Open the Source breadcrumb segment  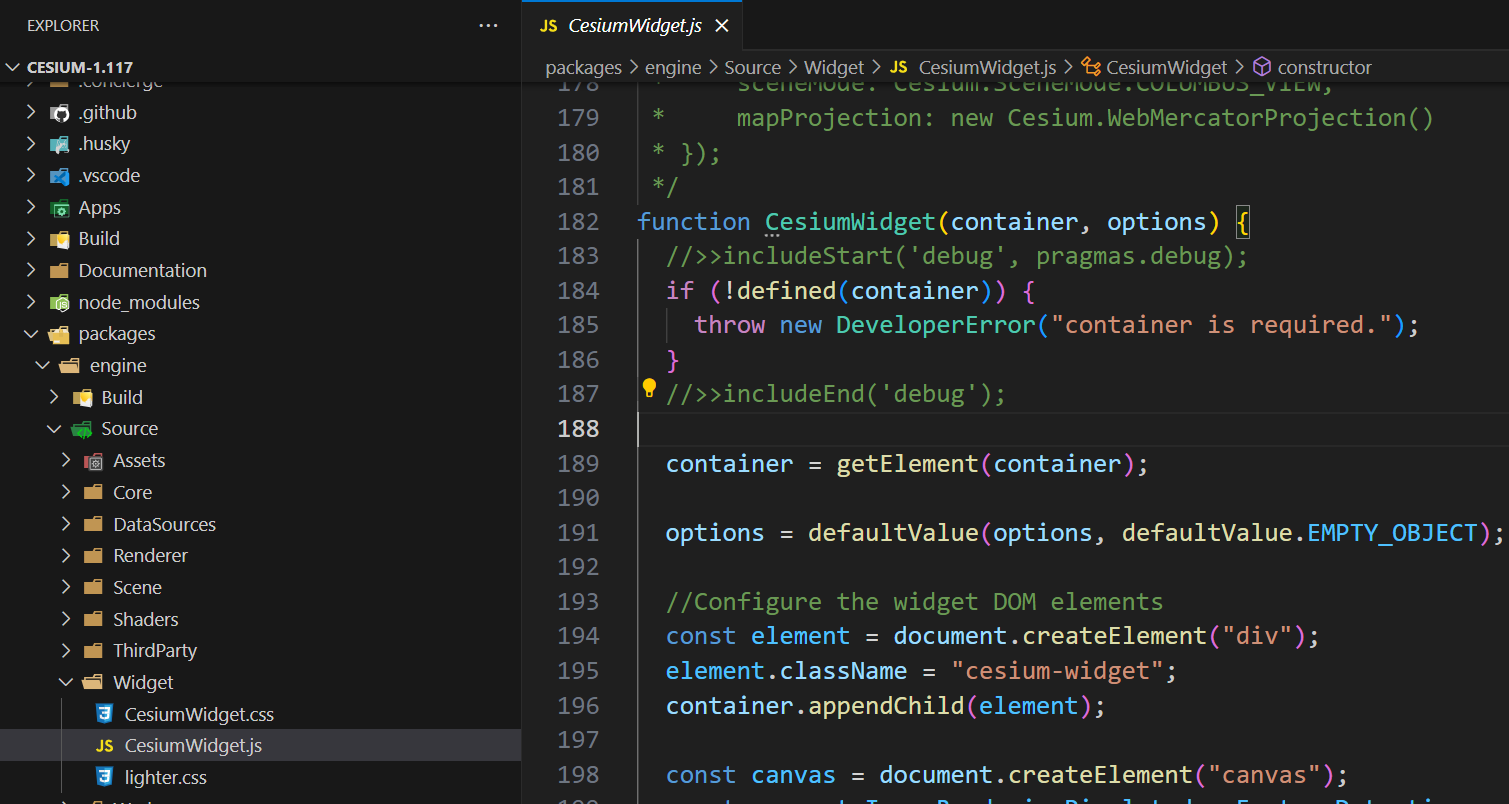(x=752, y=68)
